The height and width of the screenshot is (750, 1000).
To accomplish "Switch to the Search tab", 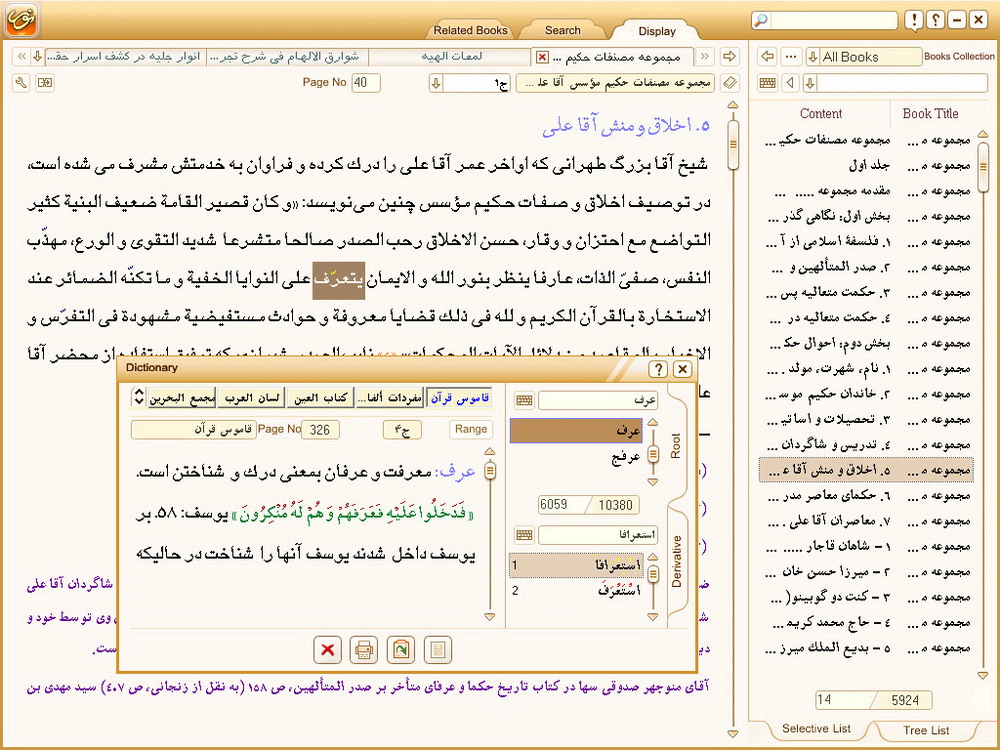I will click(x=563, y=30).
